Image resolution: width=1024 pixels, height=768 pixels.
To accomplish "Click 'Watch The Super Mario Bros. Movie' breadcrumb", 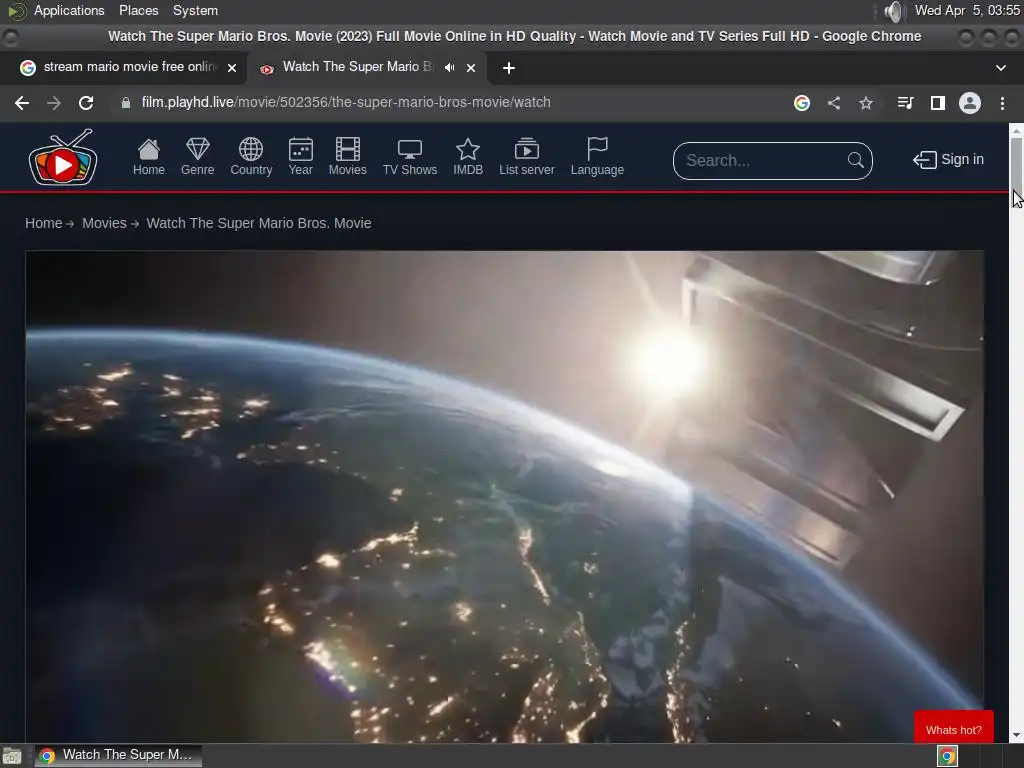I will pos(259,223).
